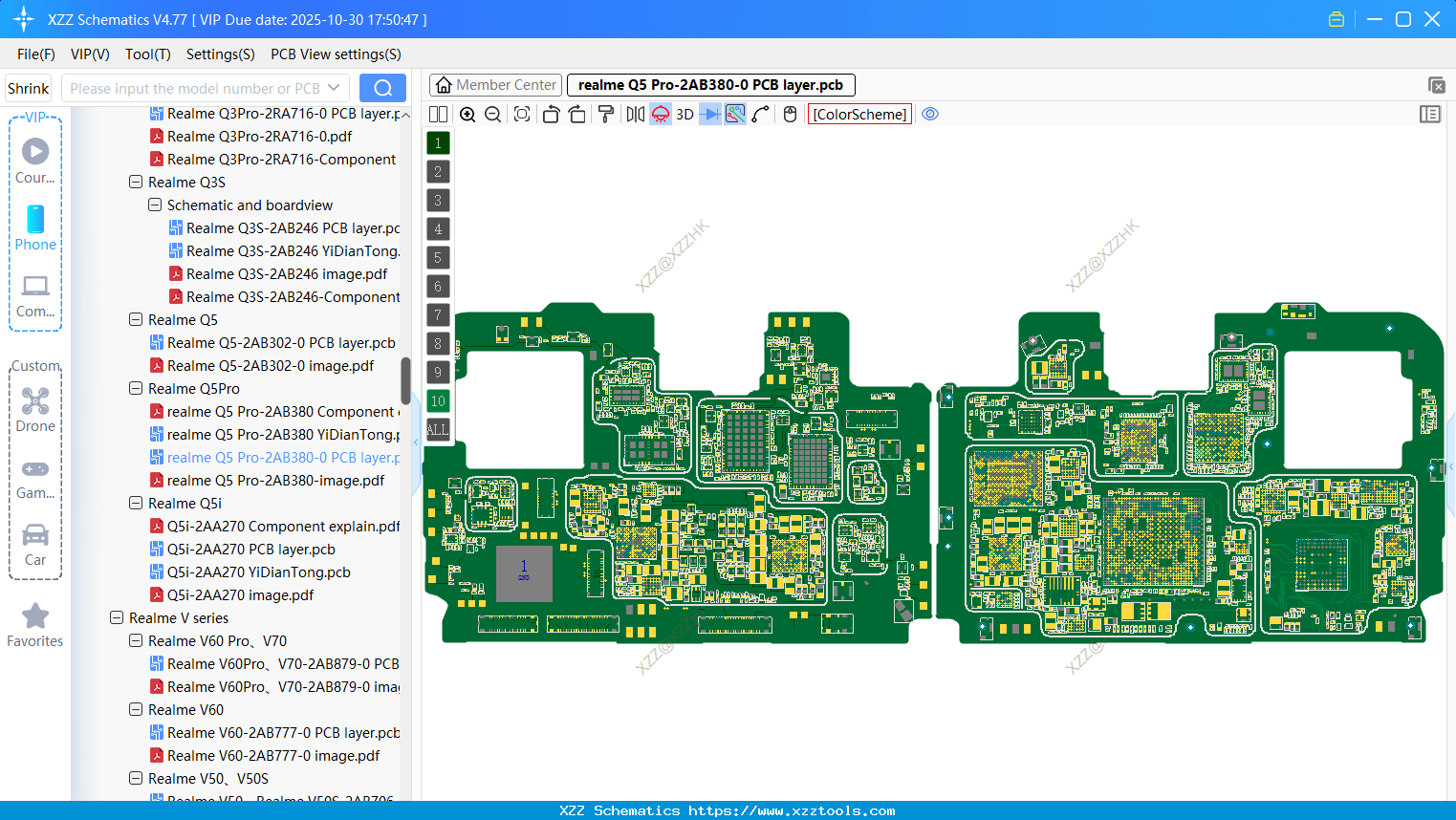Open the [ColorScheme] picker
The height and width of the screenshot is (820, 1456).
[858, 114]
